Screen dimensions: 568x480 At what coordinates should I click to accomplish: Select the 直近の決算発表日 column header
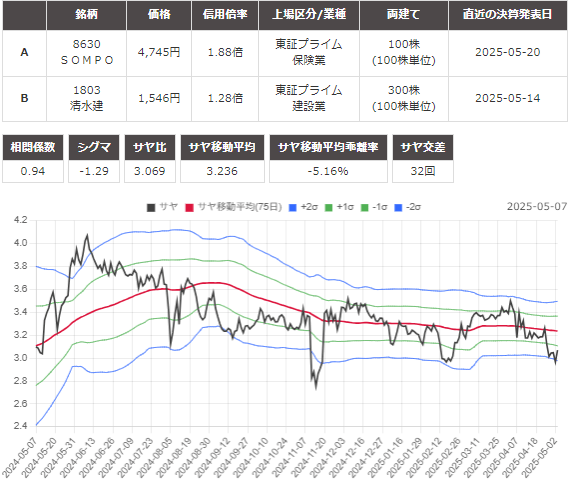tap(508, 15)
